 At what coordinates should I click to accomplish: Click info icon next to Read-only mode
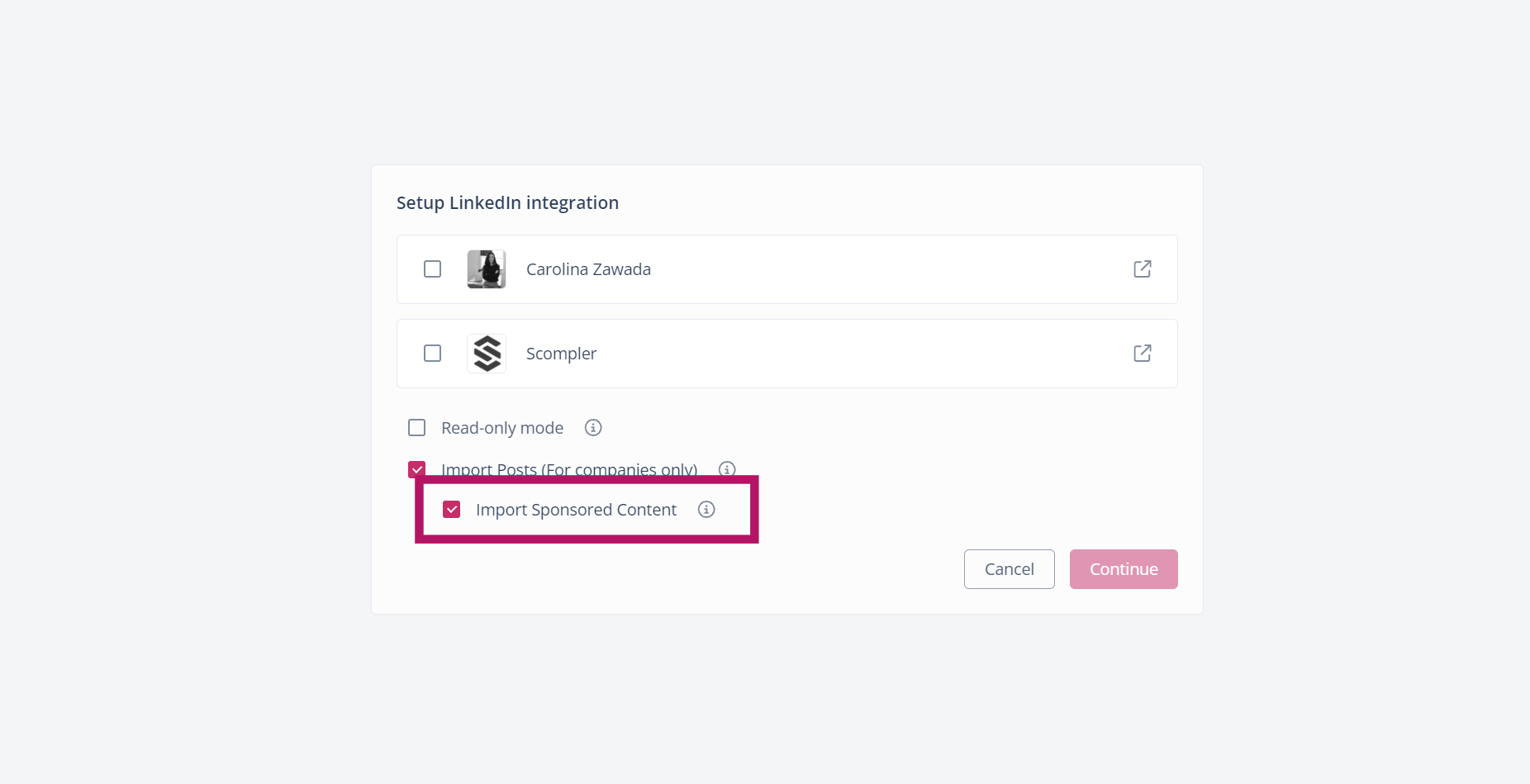[x=593, y=428]
